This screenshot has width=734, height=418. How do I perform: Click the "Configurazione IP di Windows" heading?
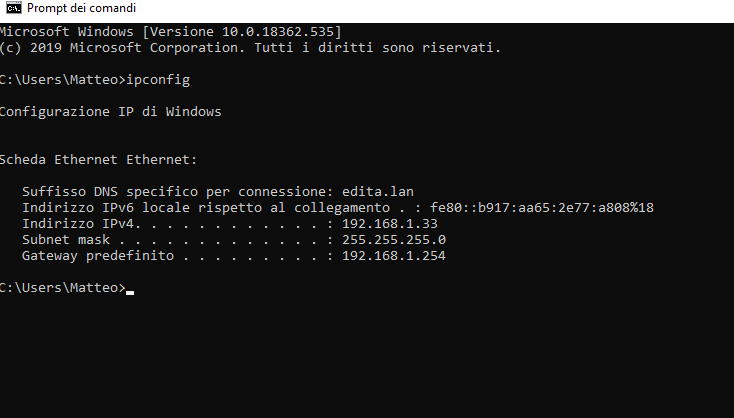click(110, 111)
